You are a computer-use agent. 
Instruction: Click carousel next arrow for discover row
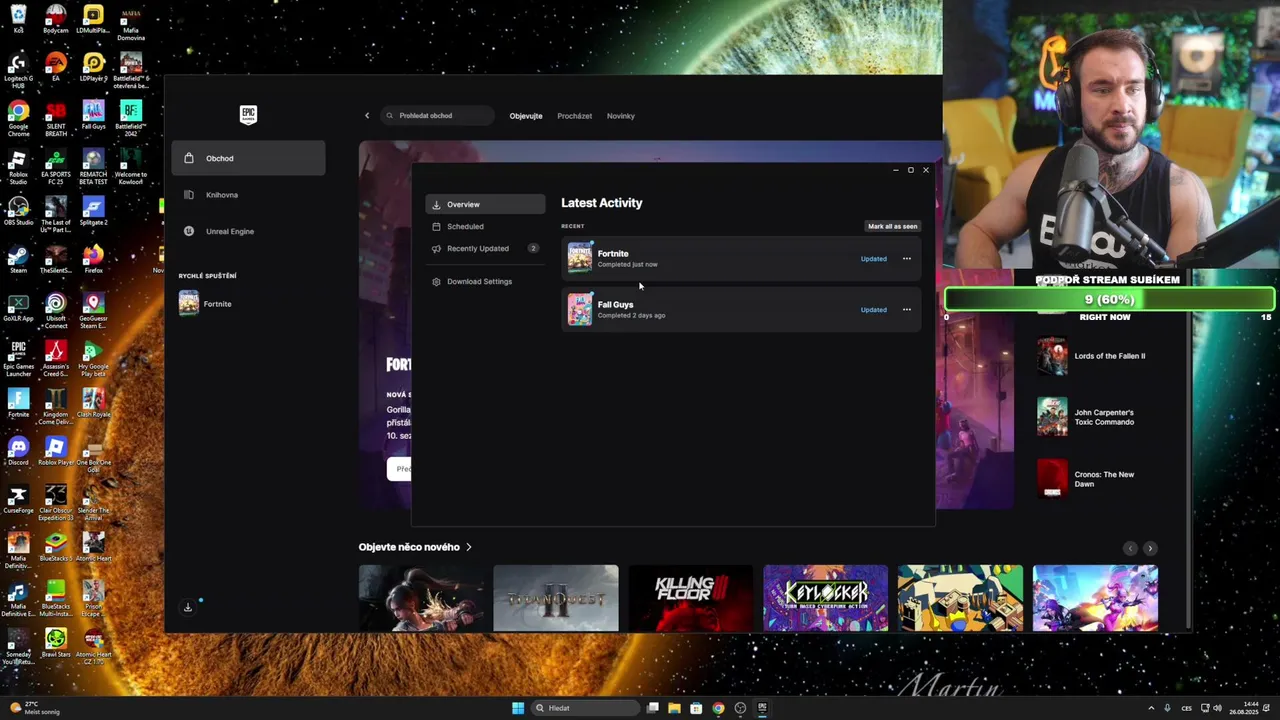coord(1150,548)
